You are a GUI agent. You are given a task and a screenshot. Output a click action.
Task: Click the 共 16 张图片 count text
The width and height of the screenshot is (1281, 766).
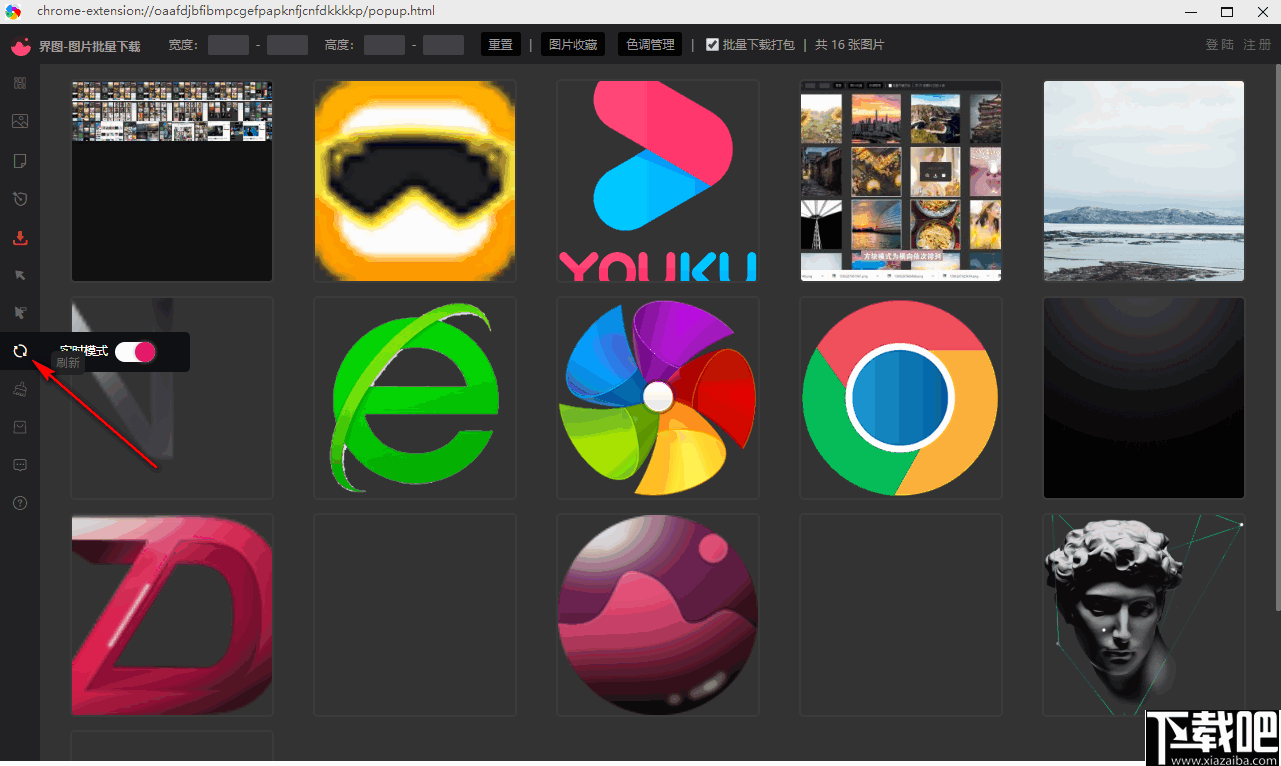tap(850, 45)
